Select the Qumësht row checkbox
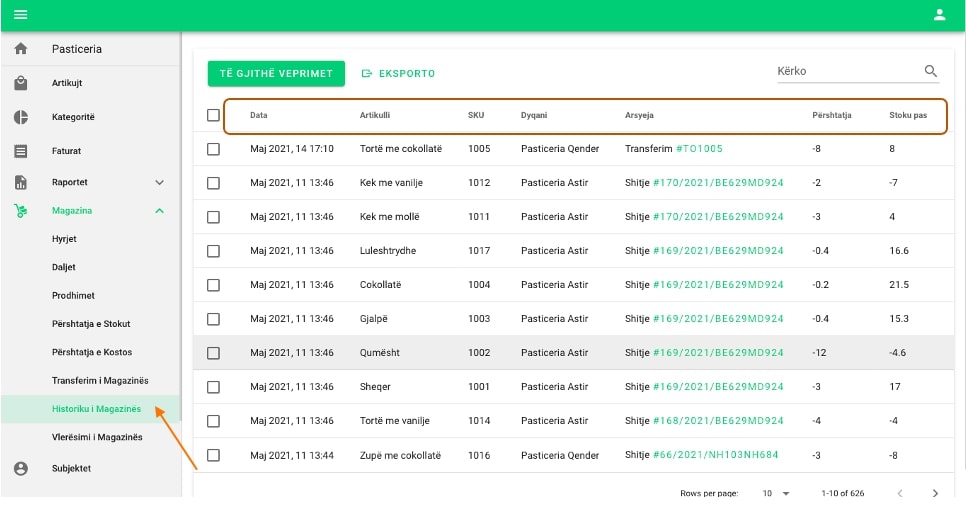966x518 pixels. [x=213, y=353]
